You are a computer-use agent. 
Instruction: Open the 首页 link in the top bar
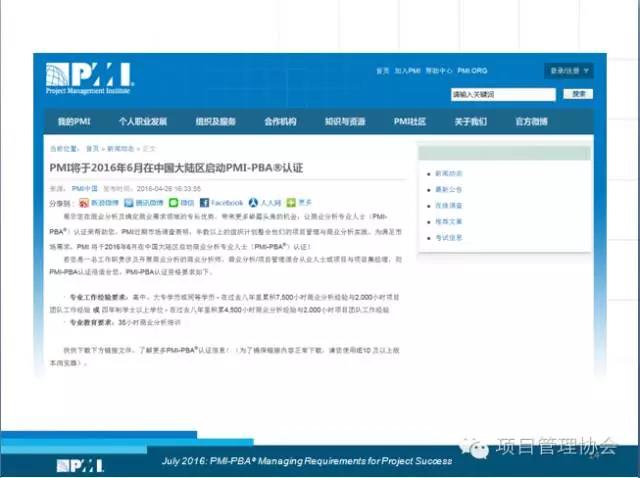pos(382,71)
